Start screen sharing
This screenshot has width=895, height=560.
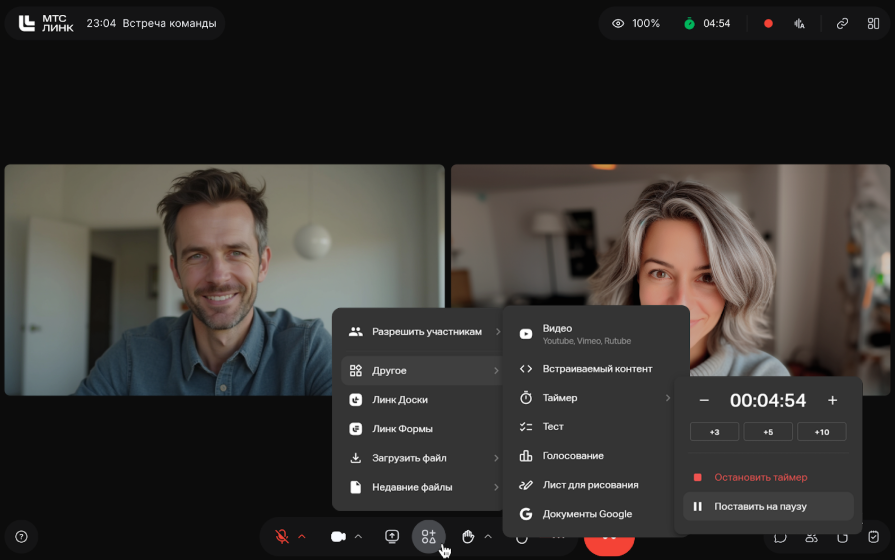point(392,537)
